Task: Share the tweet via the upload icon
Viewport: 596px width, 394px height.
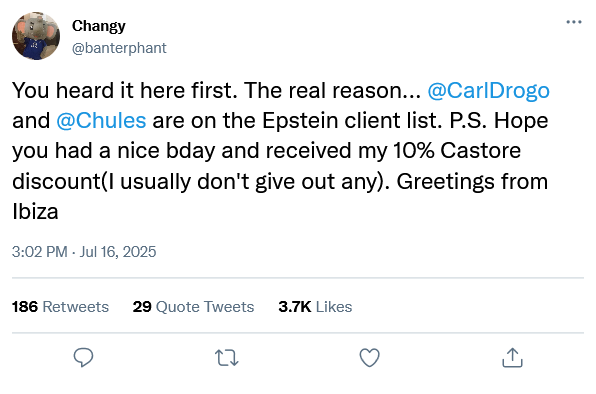Action: [512, 358]
